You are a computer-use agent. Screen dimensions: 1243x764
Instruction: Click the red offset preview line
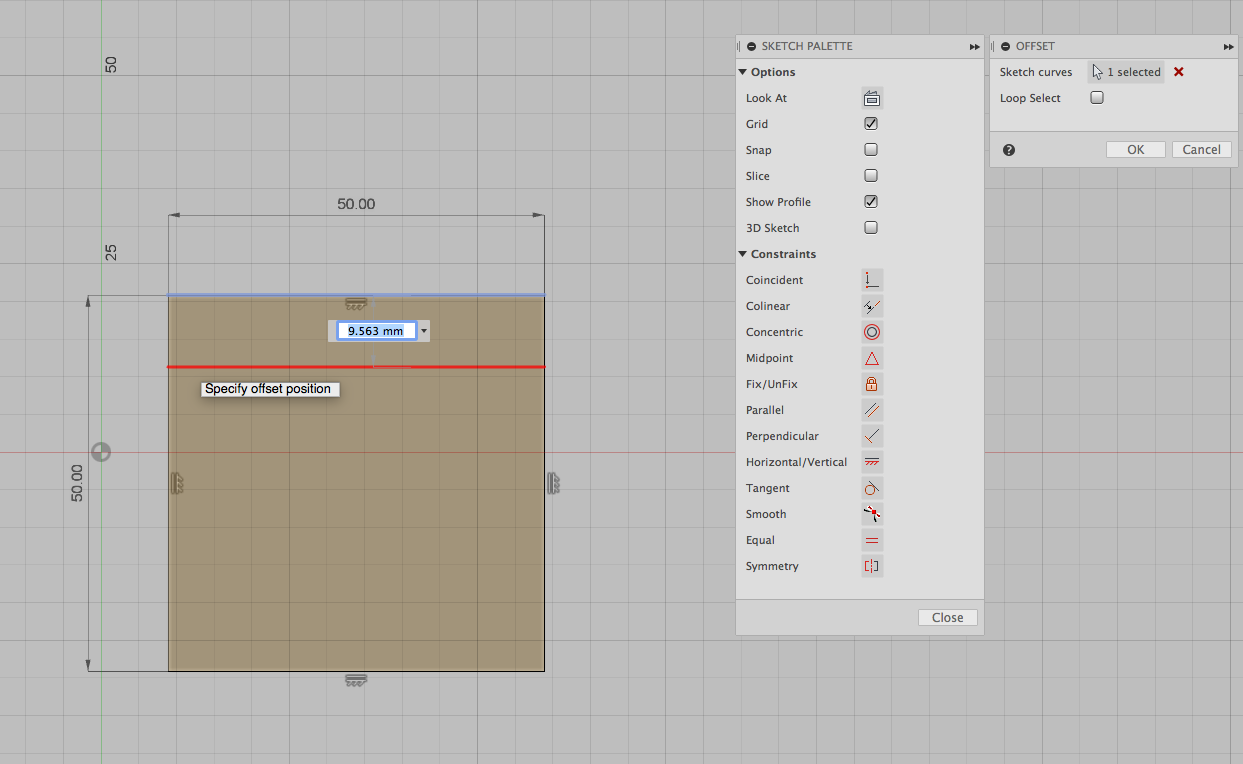(x=356, y=367)
